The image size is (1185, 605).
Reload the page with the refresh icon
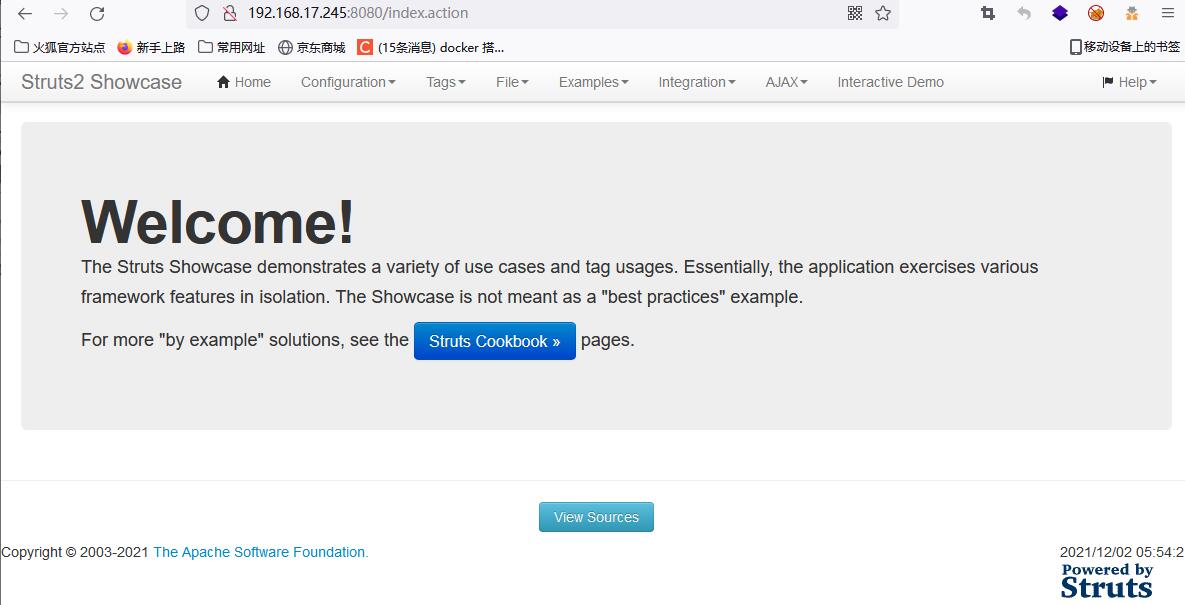[97, 14]
